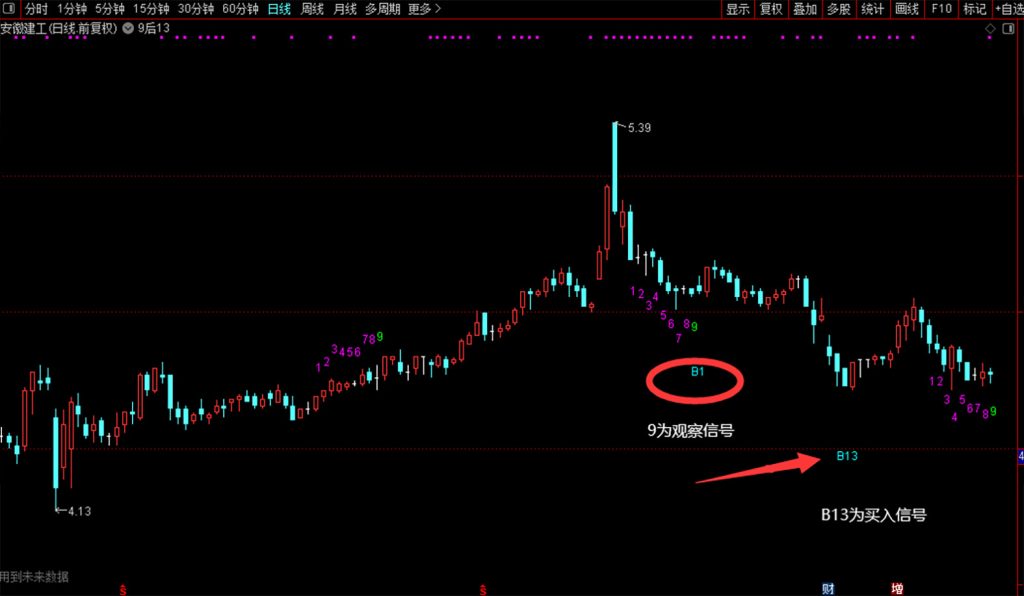Switch to 分时 intraday view
The height and width of the screenshot is (596, 1024).
[x=36, y=9]
